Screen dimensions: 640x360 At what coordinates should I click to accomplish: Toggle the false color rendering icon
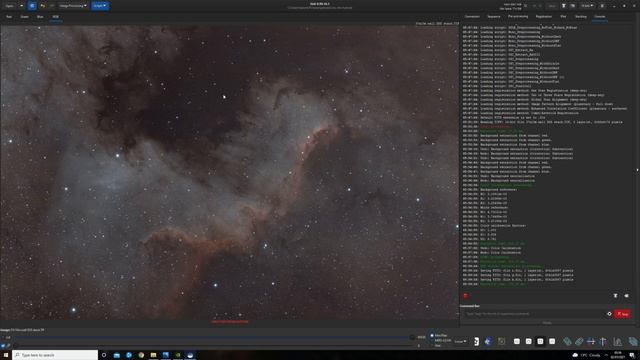pos(488,341)
